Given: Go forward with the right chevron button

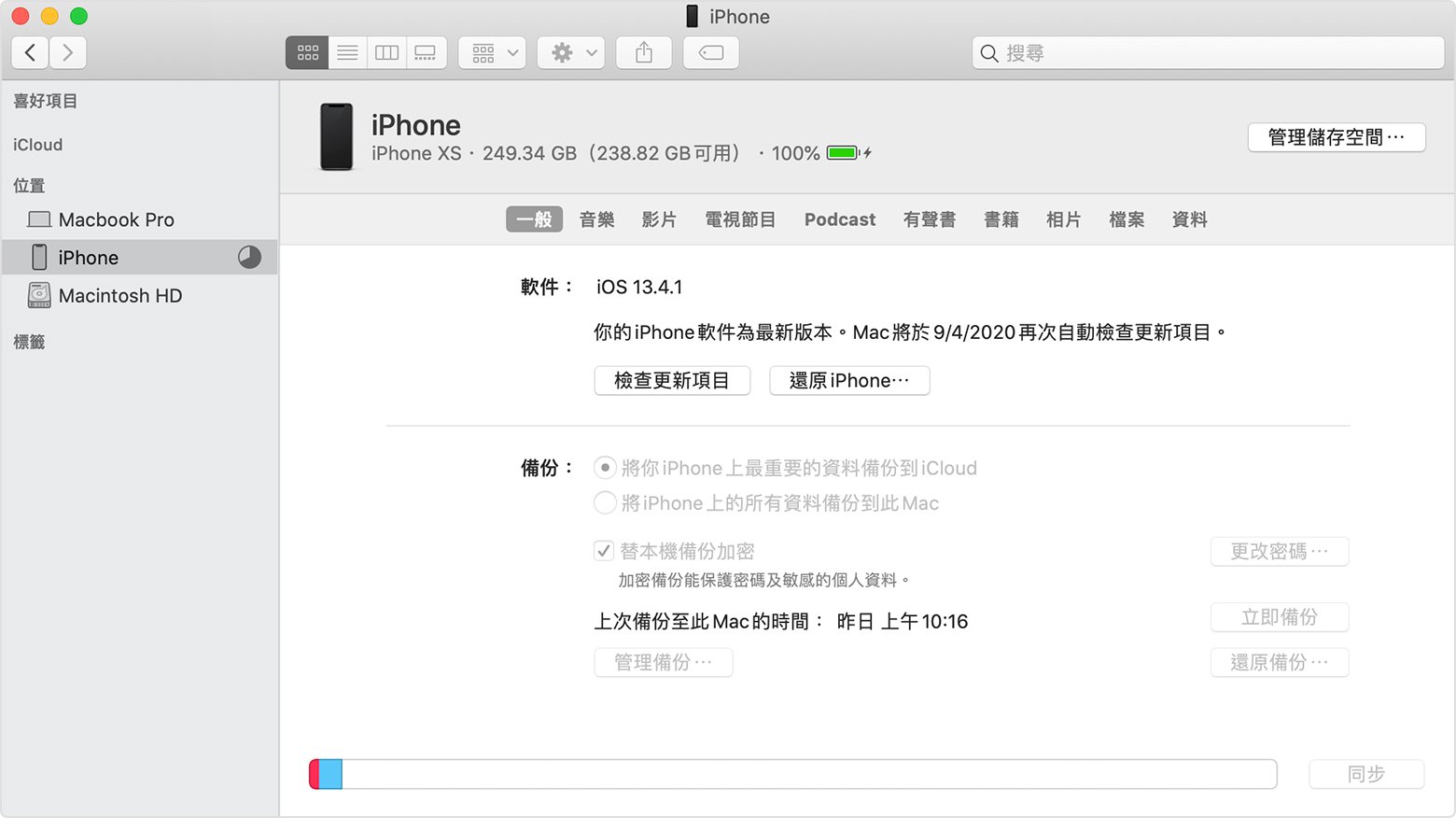Looking at the screenshot, I should [68, 52].
